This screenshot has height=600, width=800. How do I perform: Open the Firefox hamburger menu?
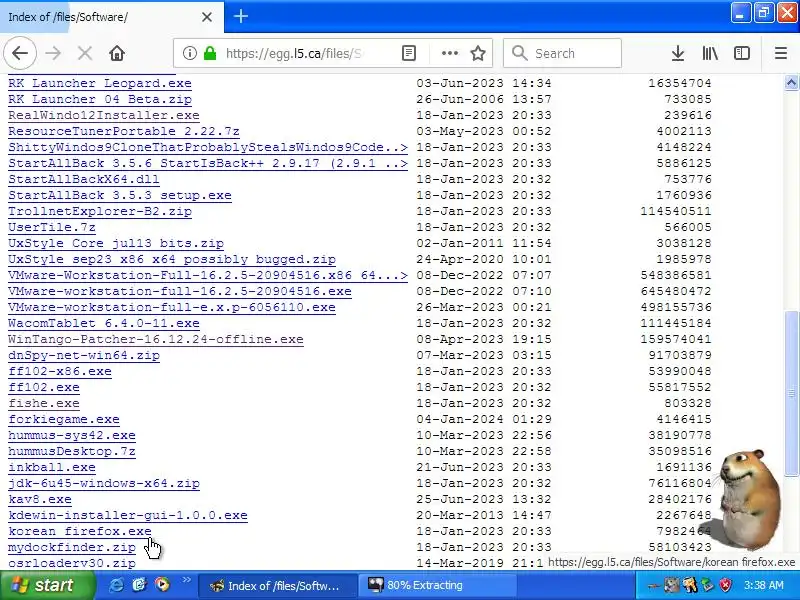(781, 53)
